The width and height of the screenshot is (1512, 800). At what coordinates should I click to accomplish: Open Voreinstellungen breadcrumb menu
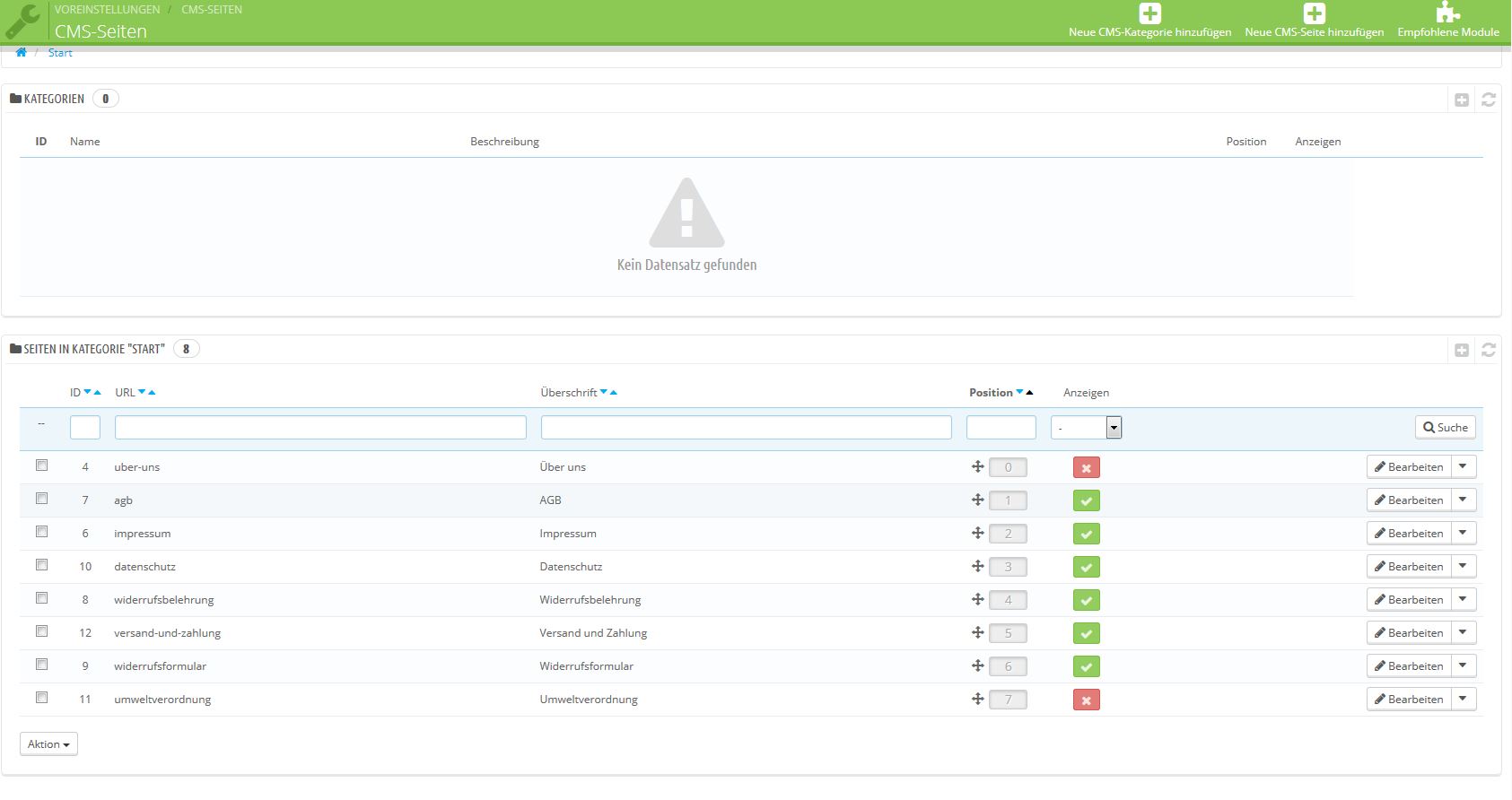(x=107, y=10)
